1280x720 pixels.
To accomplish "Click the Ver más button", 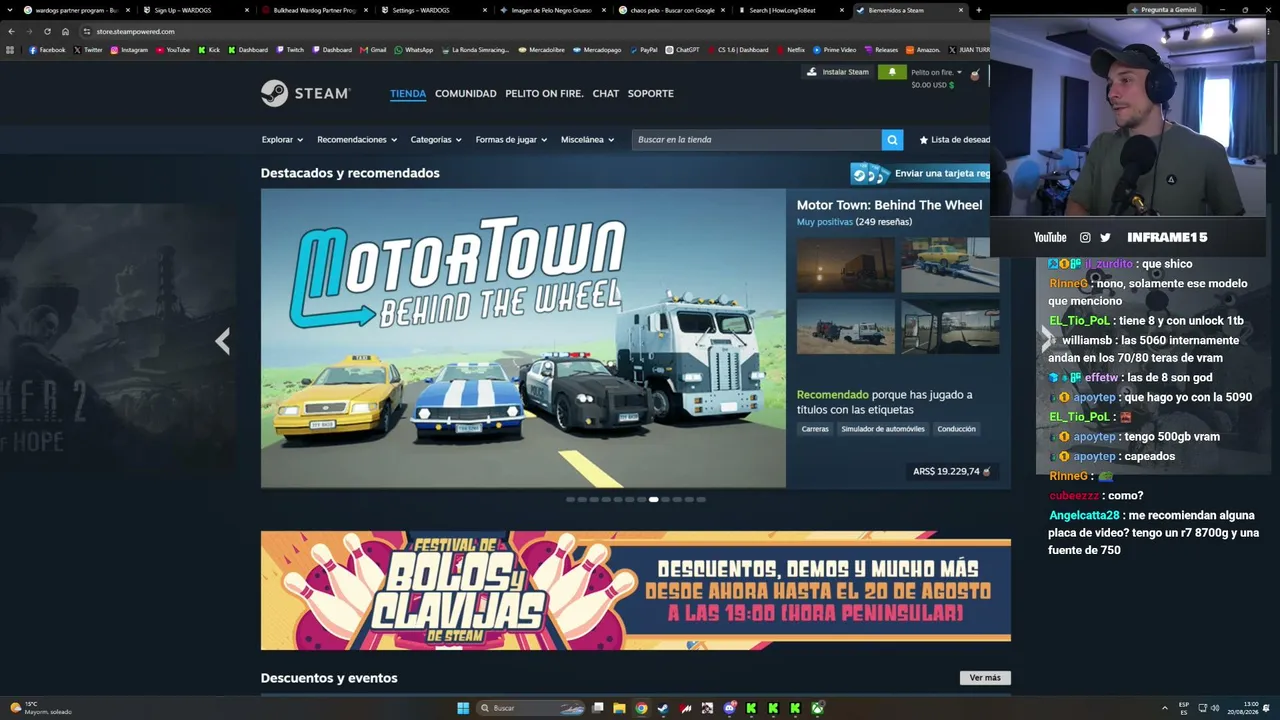I will coord(985,678).
